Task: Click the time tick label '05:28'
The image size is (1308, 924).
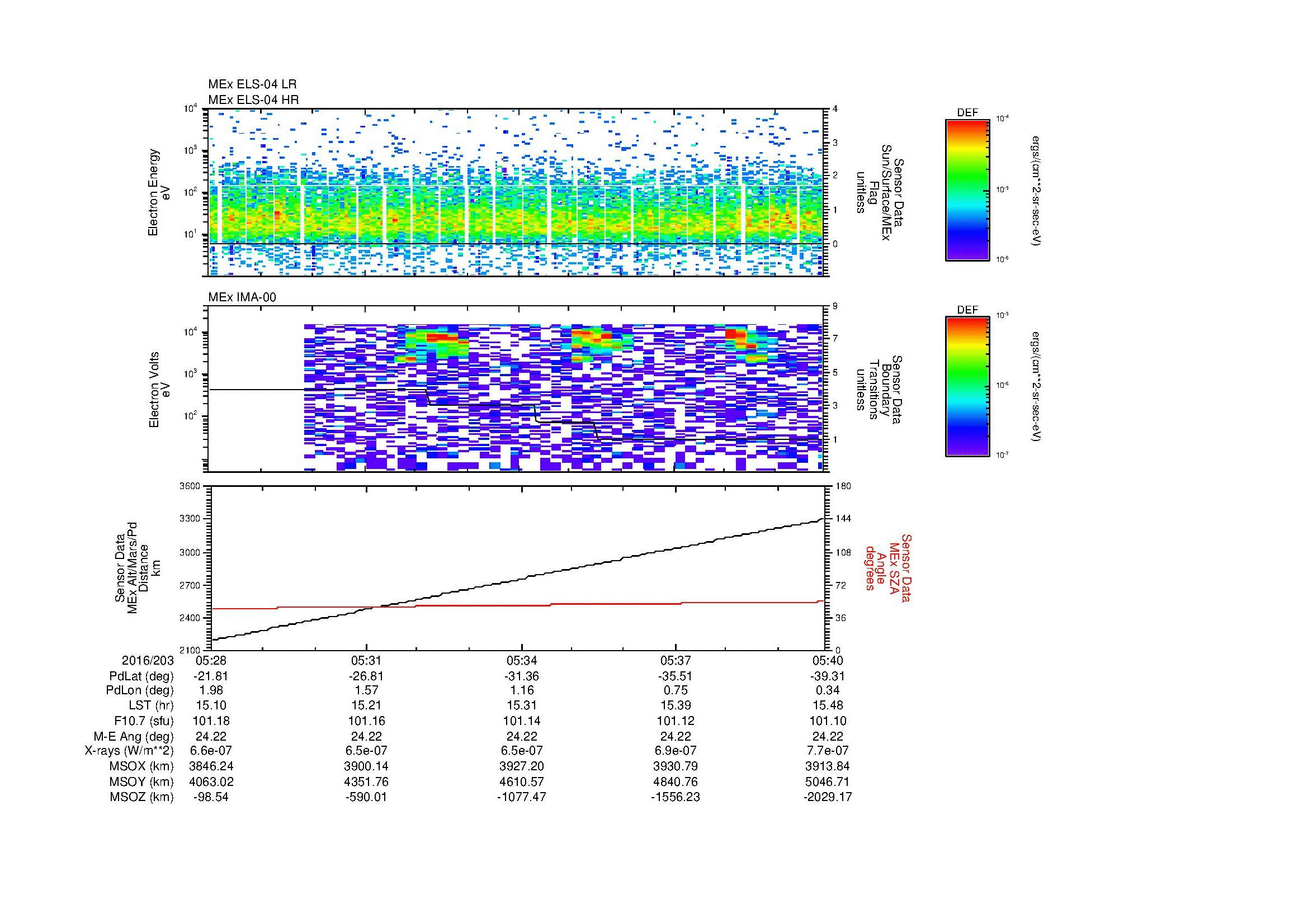Action: 211,660
